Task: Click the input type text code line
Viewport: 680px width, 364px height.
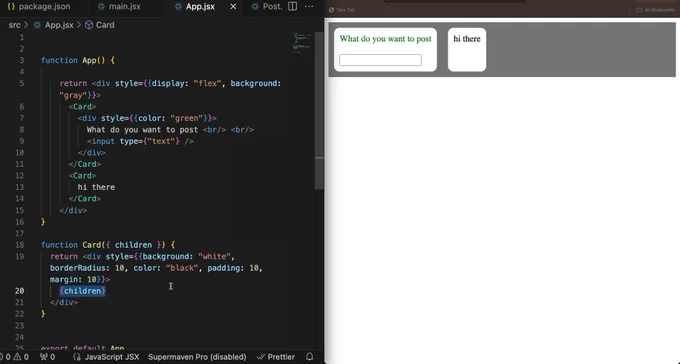Action: point(140,141)
